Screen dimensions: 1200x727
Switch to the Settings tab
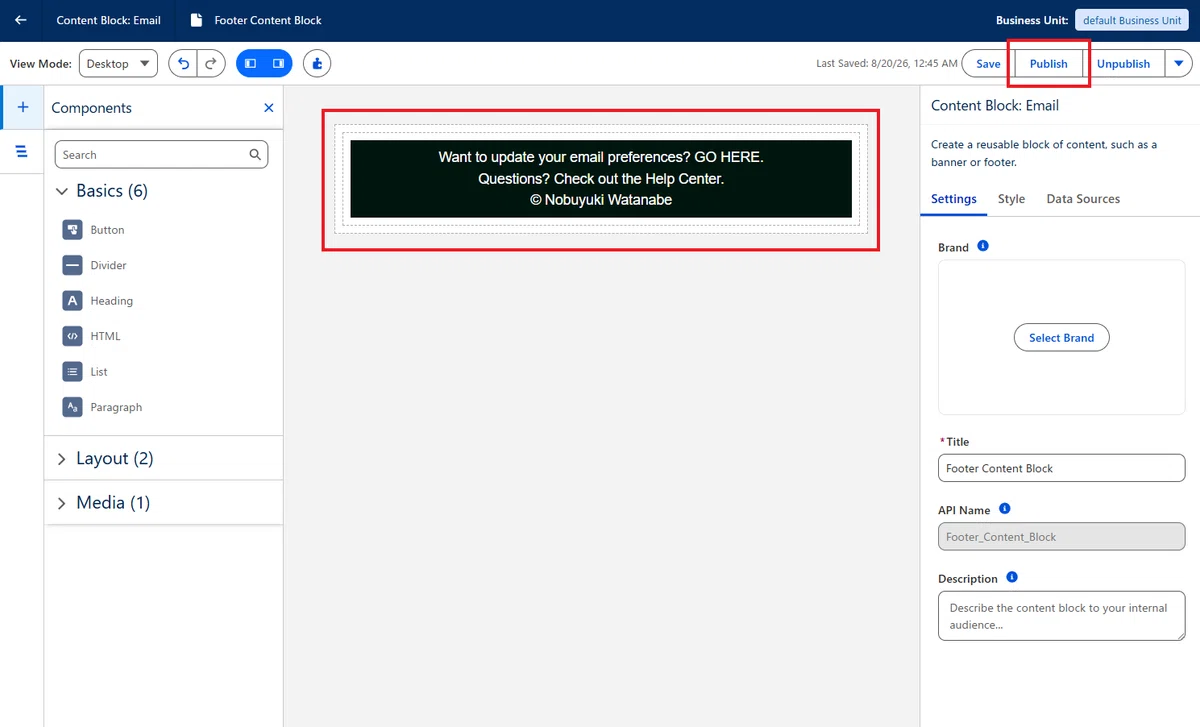954,199
